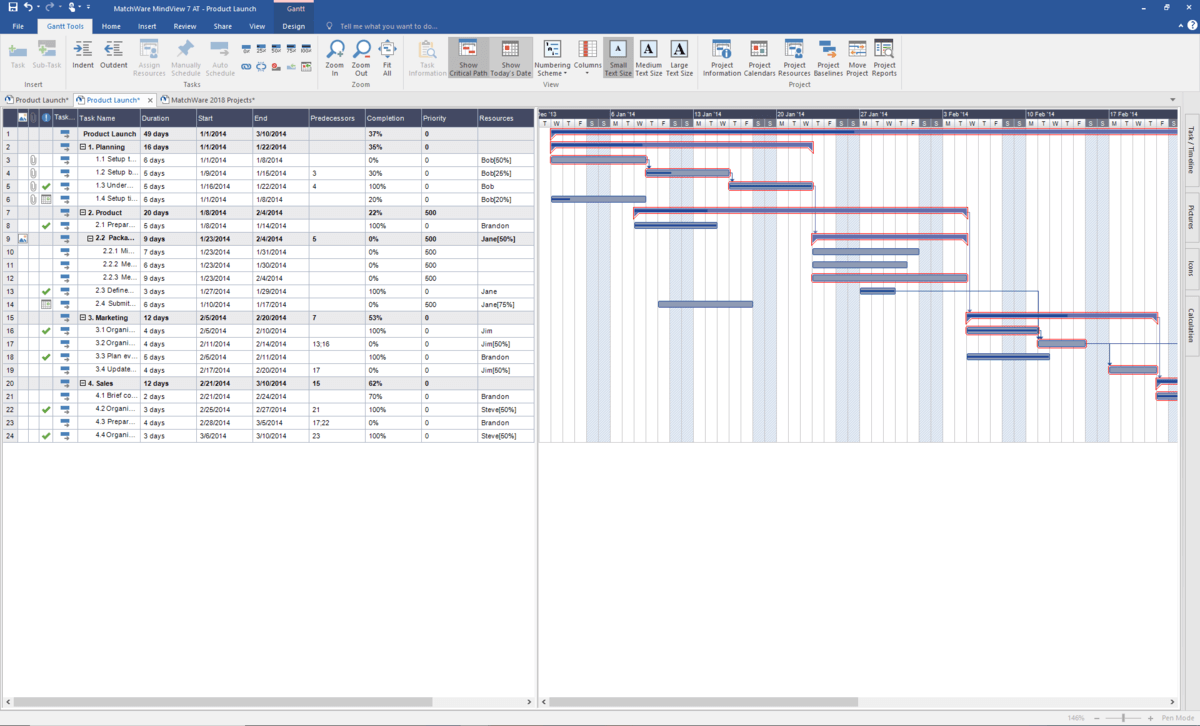The width and height of the screenshot is (1200, 726).
Task: Select Brandon resource cell in row 8
Action: 506,226
